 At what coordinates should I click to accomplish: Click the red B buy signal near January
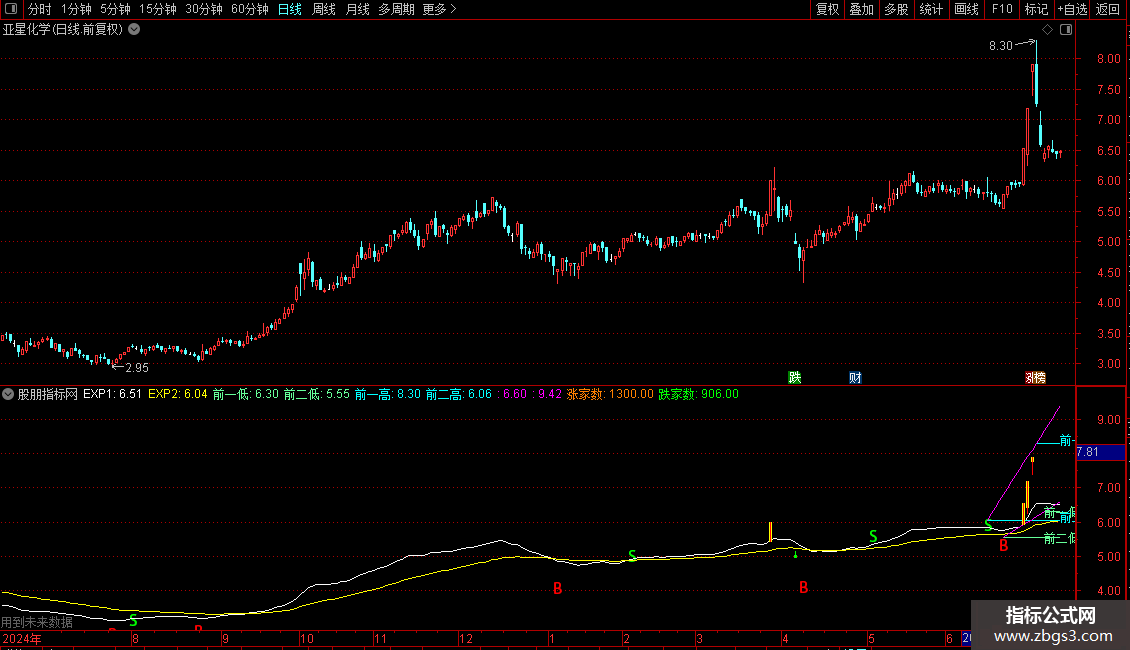[558, 589]
